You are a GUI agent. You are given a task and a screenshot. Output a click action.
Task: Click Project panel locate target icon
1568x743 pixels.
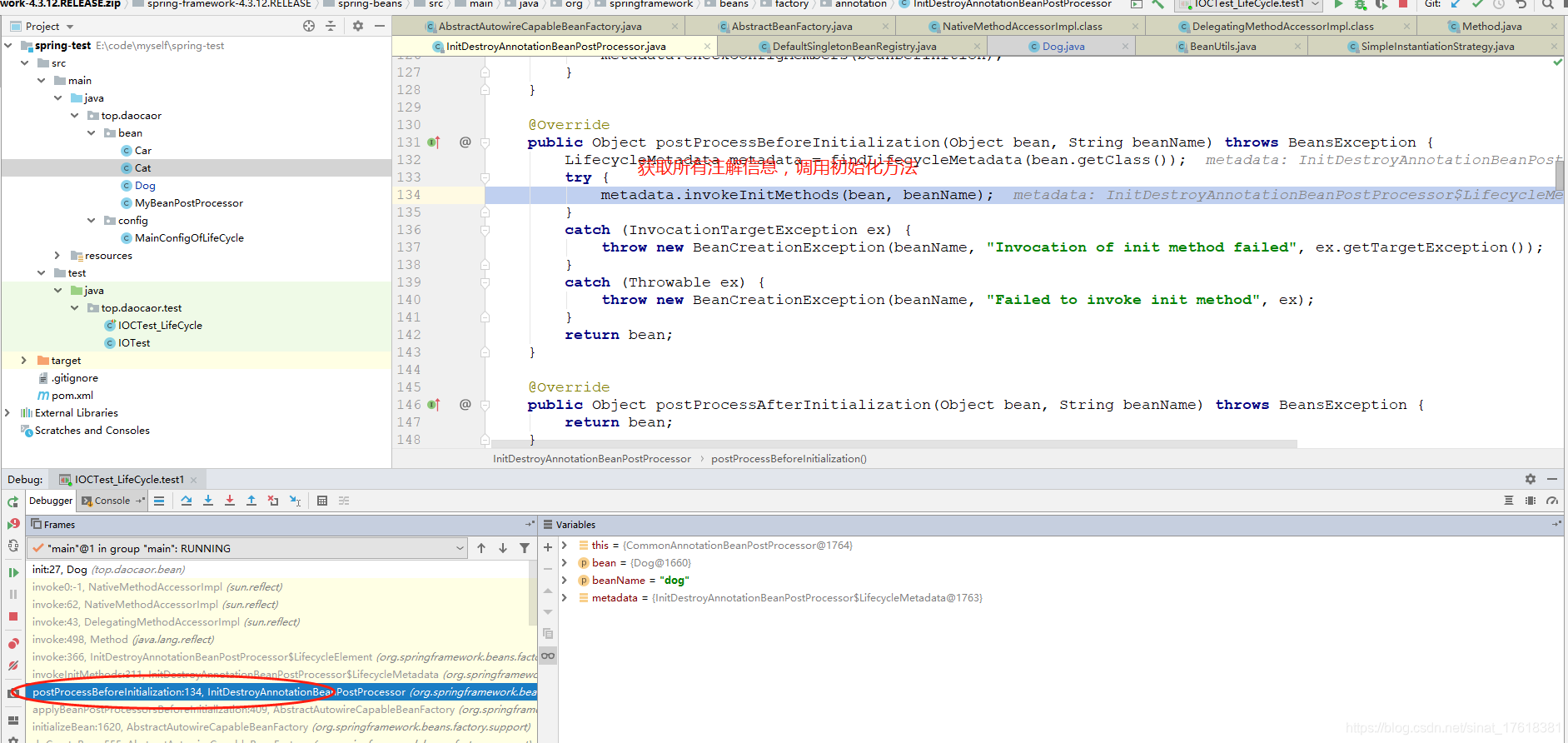[309, 26]
